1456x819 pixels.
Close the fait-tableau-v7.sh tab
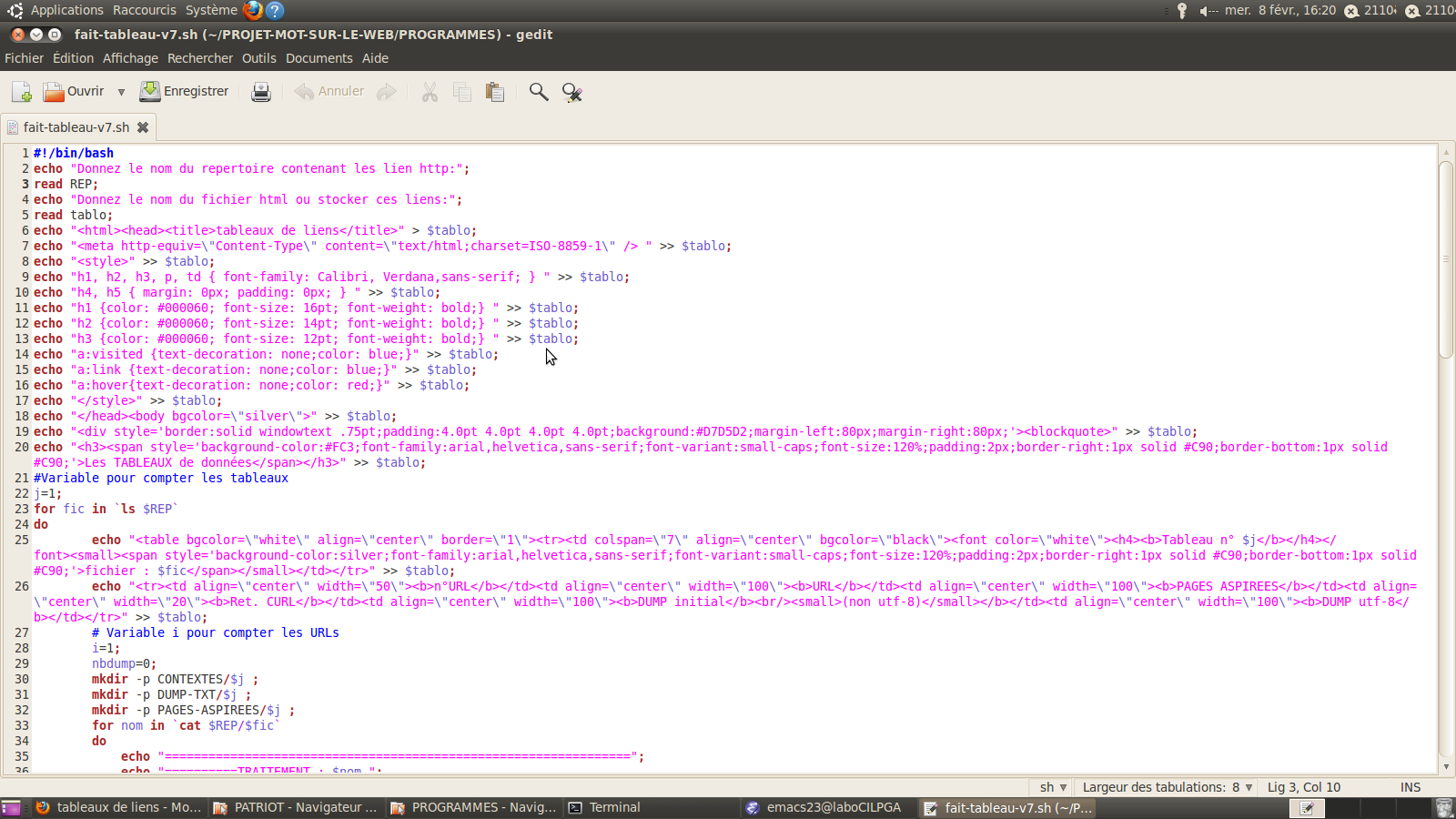(143, 127)
